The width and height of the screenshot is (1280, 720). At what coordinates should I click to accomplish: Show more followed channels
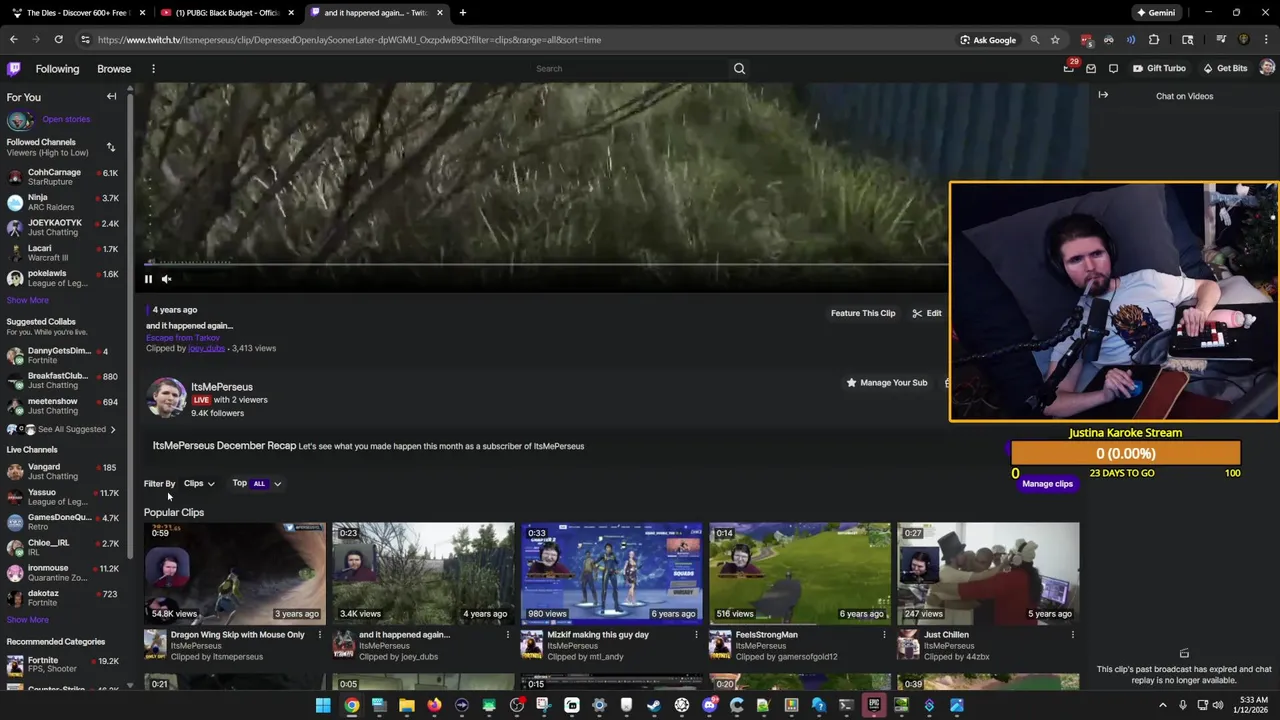click(x=27, y=300)
